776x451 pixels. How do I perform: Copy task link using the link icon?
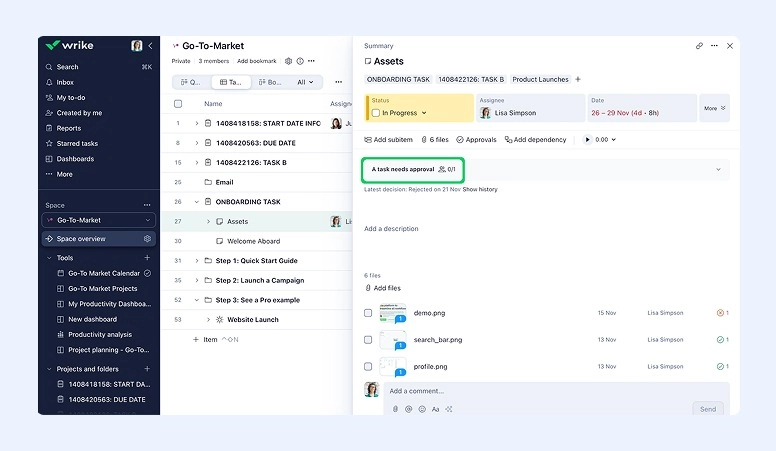[x=699, y=46]
